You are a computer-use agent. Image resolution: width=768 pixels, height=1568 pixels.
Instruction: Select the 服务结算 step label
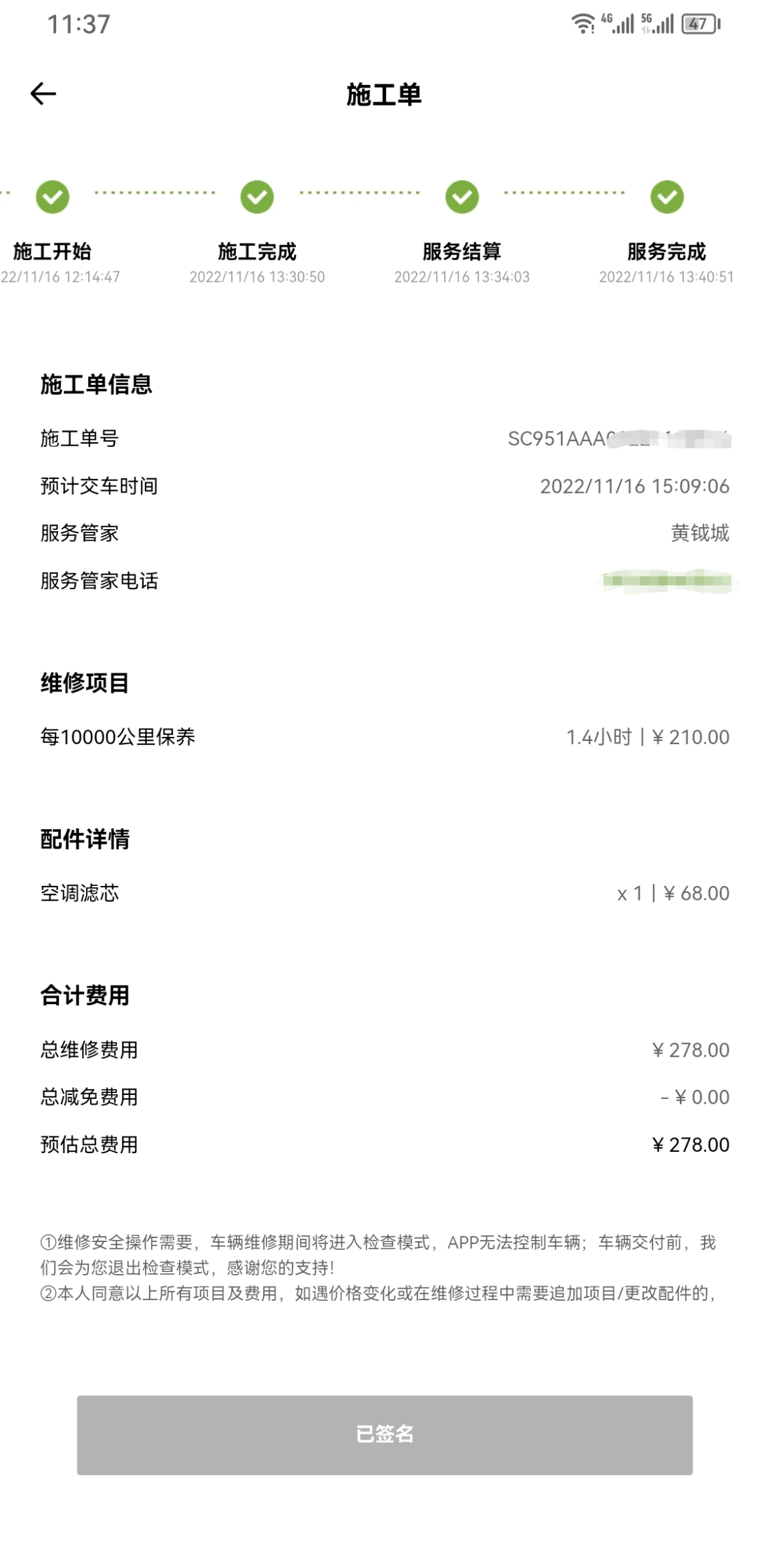coord(462,252)
